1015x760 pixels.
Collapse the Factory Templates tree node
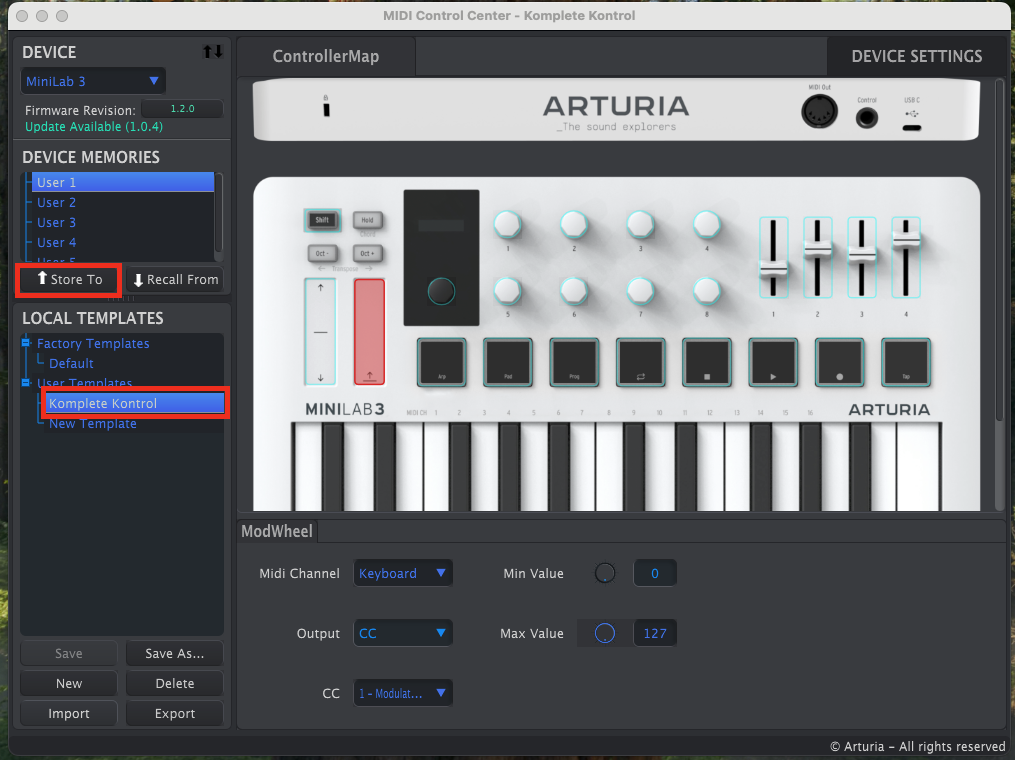[26, 342]
